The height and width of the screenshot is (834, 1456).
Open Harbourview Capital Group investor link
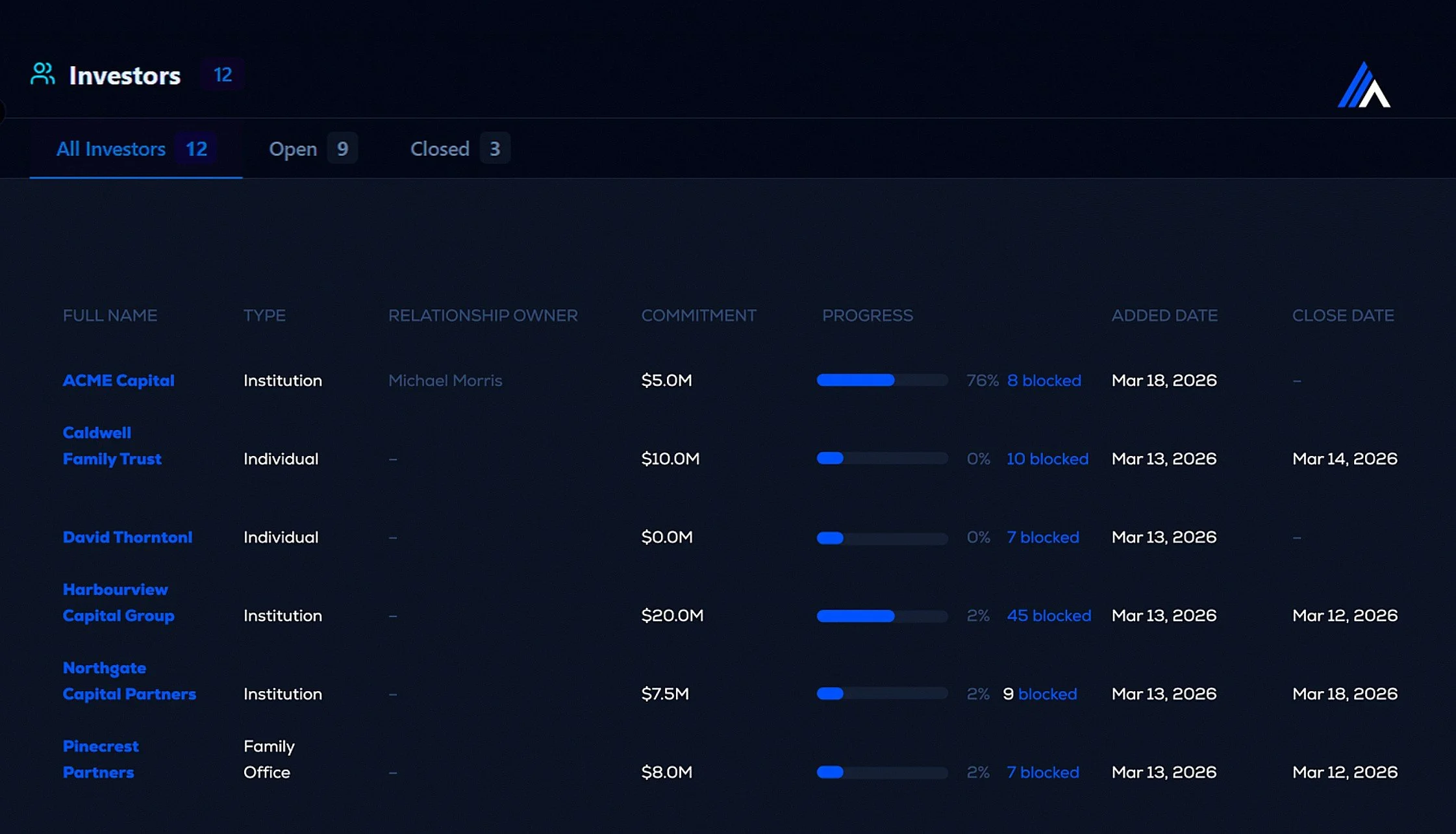118,602
